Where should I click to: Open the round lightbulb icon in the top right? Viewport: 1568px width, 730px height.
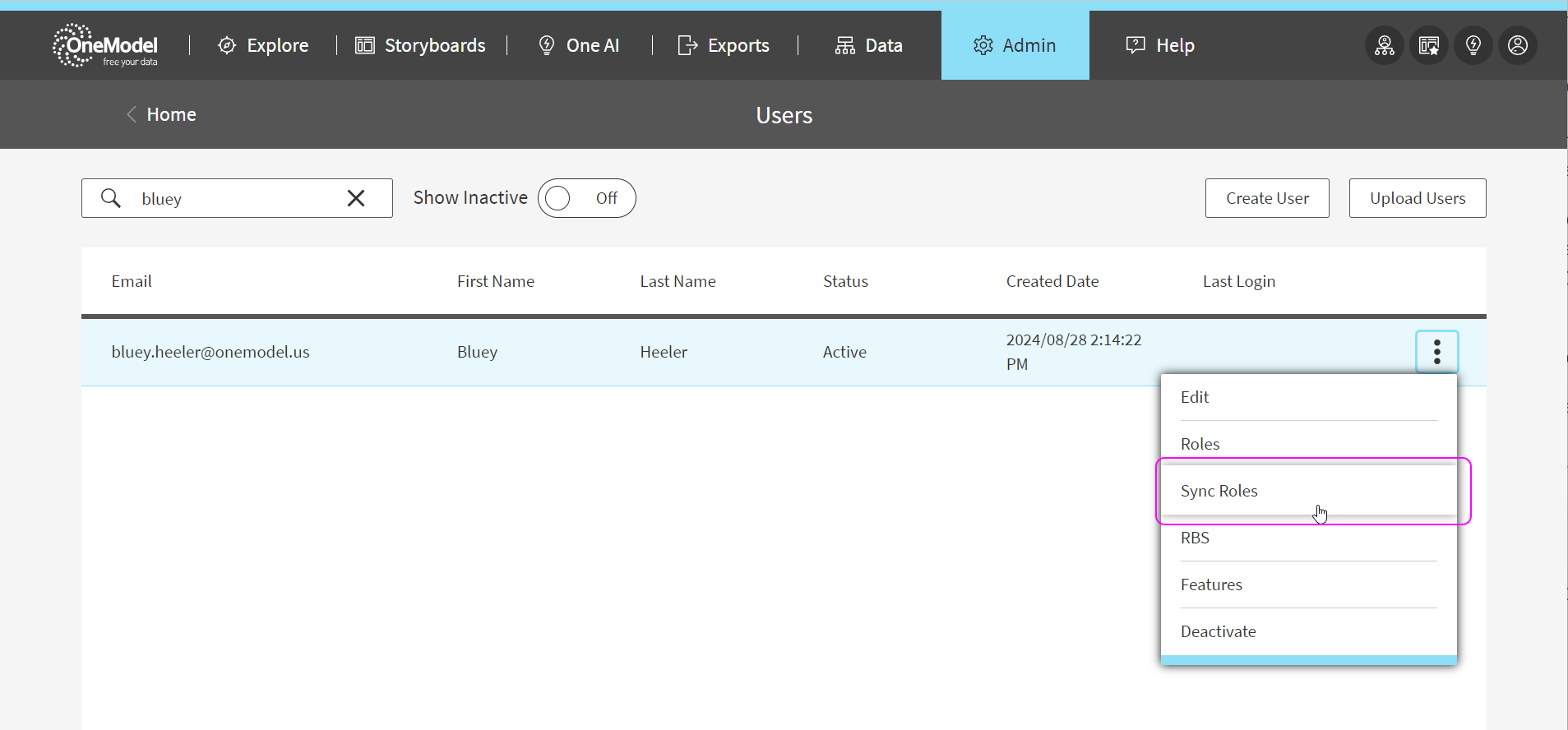[x=1473, y=45]
